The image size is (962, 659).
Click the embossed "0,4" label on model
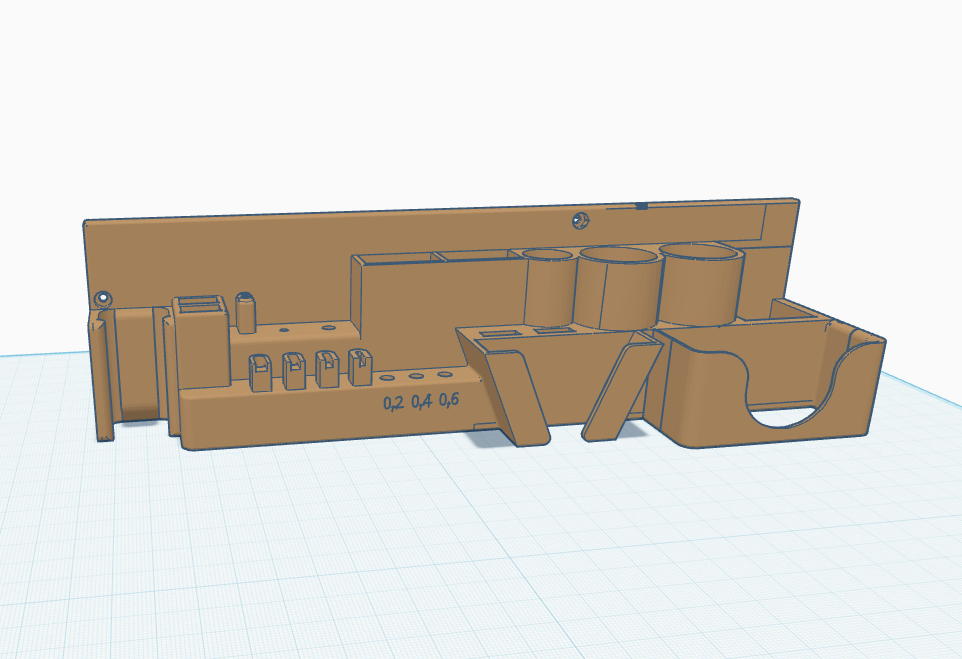tap(421, 402)
